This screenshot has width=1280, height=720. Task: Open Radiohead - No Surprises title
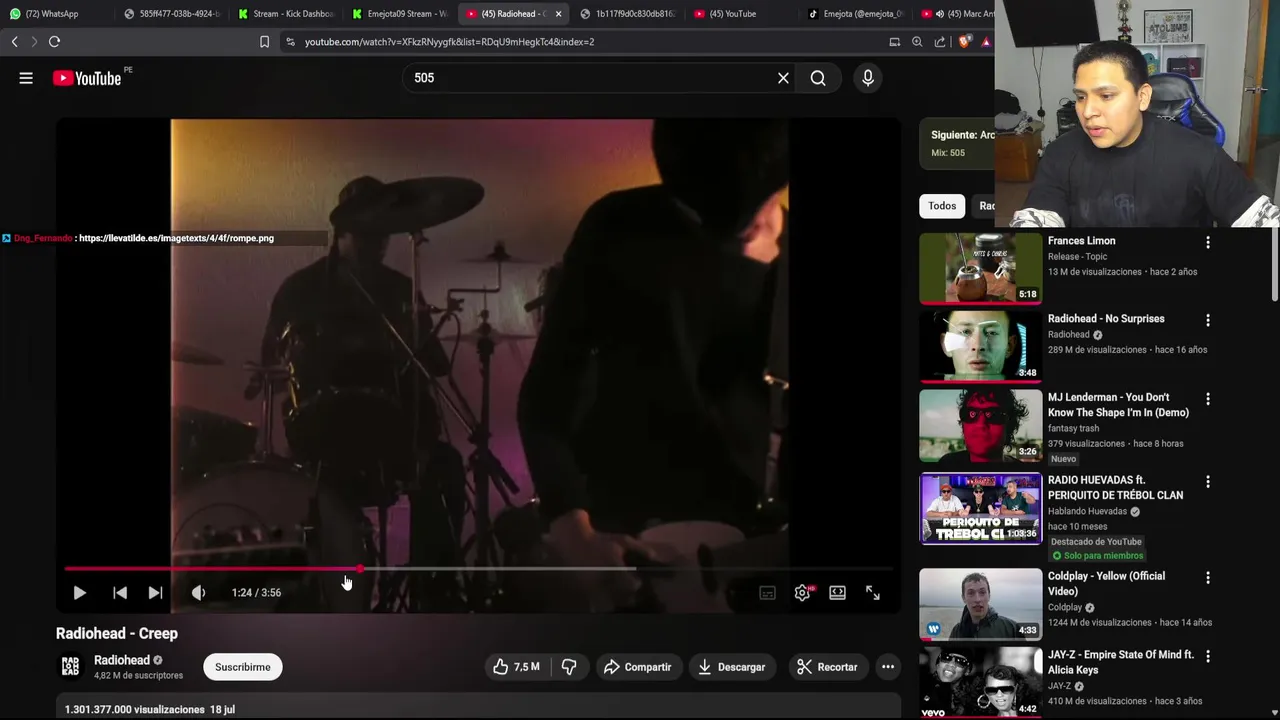1106,319
